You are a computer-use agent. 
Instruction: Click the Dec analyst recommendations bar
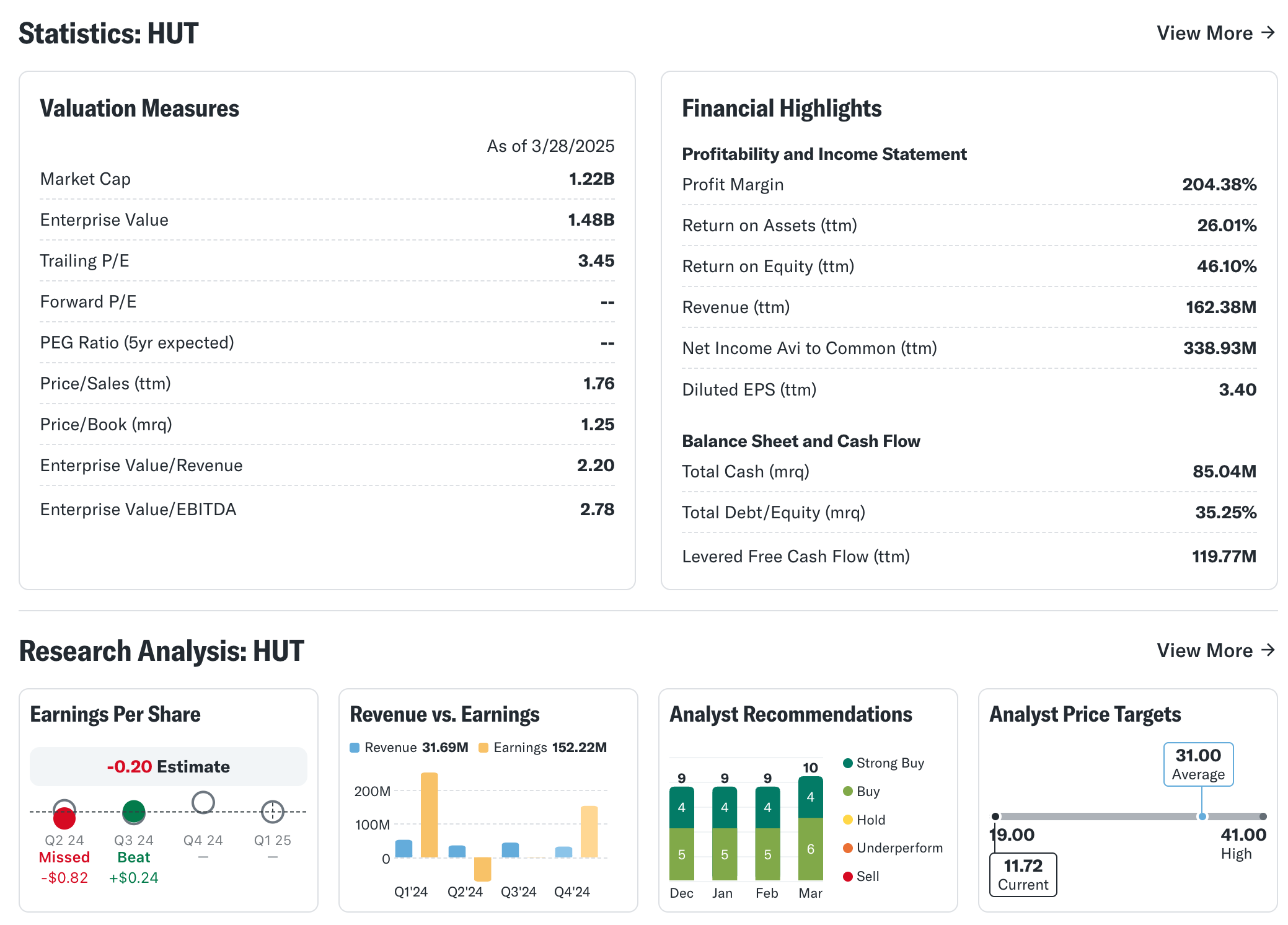click(x=681, y=833)
